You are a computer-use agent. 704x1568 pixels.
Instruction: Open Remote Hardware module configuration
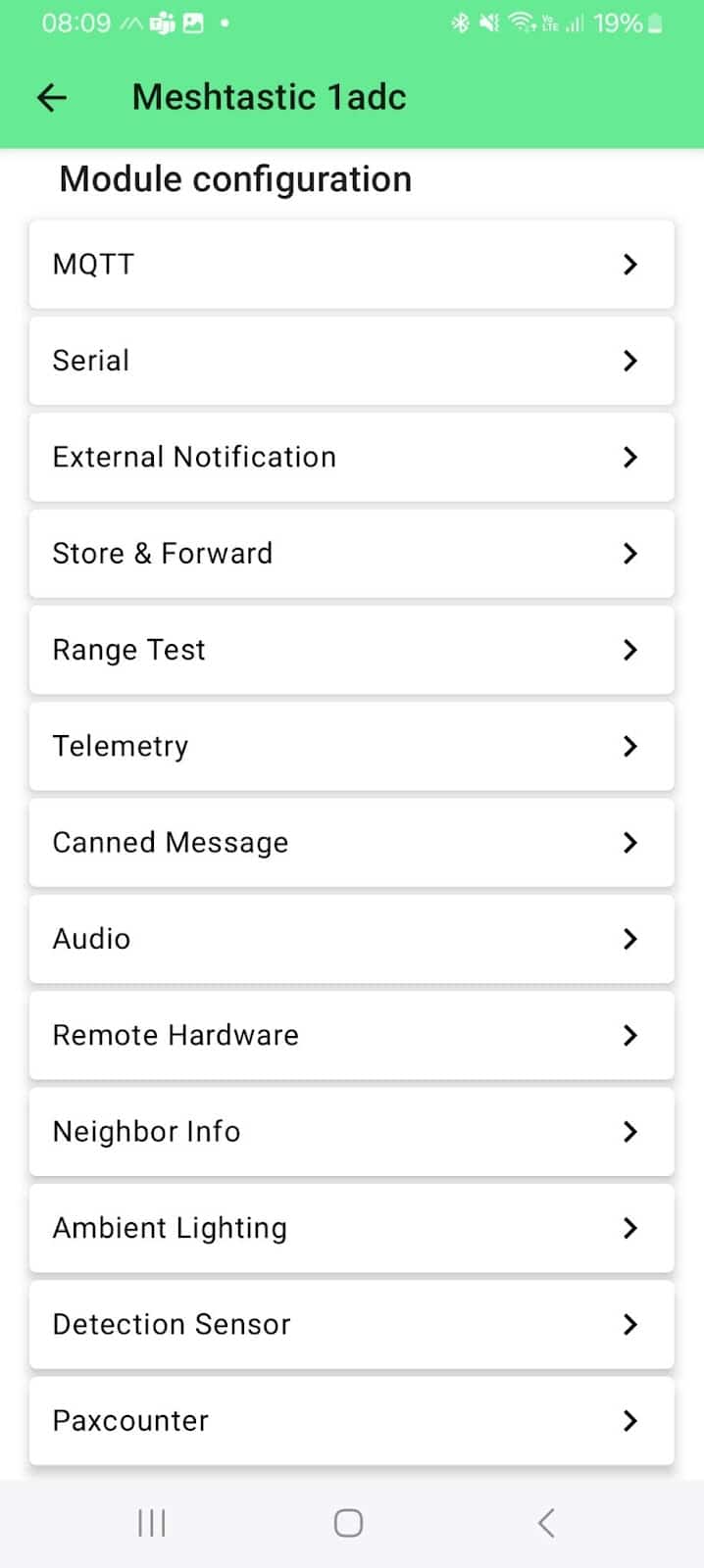pos(351,1036)
